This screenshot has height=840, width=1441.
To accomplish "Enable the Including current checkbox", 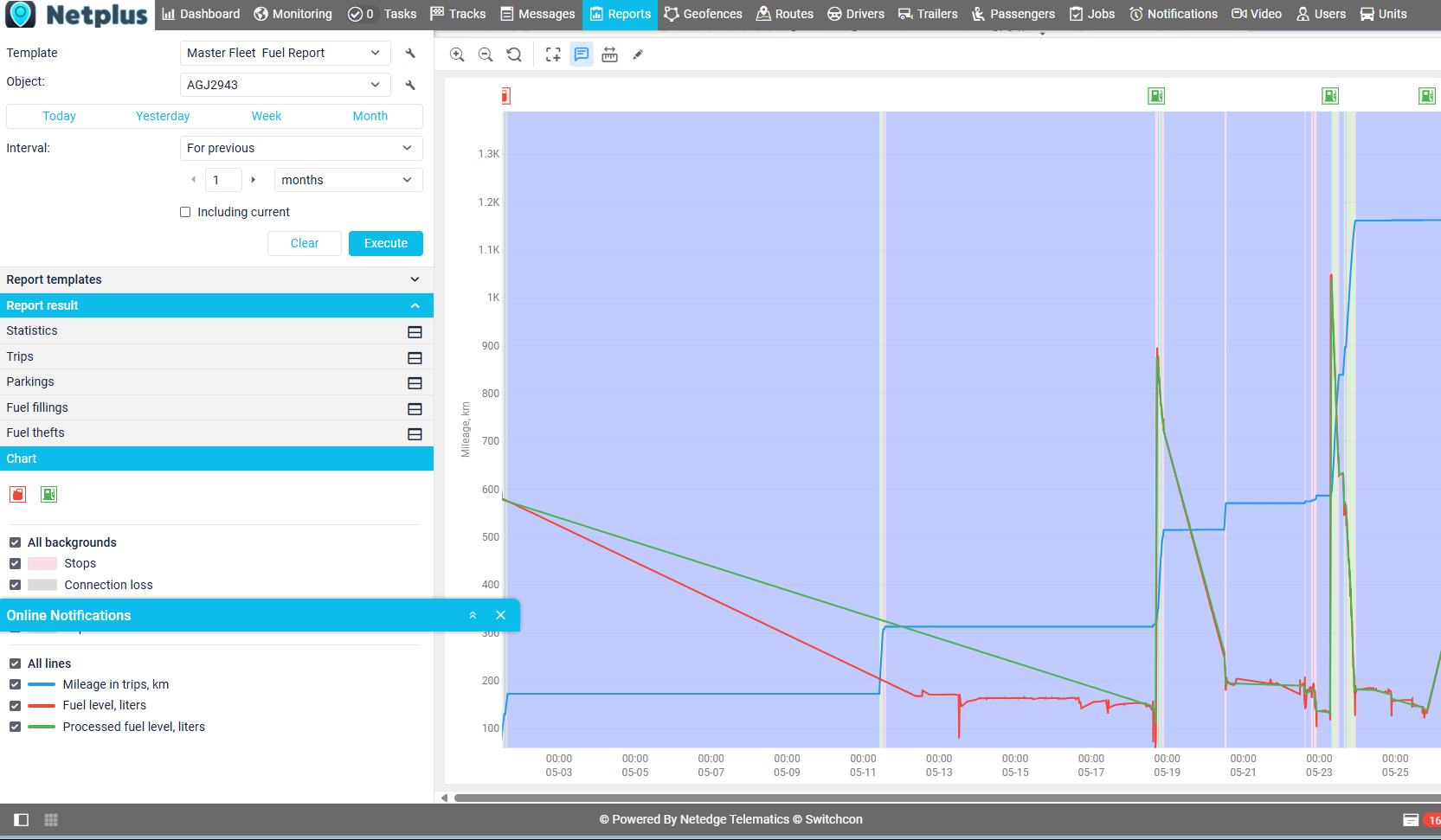I will [185, 212].
